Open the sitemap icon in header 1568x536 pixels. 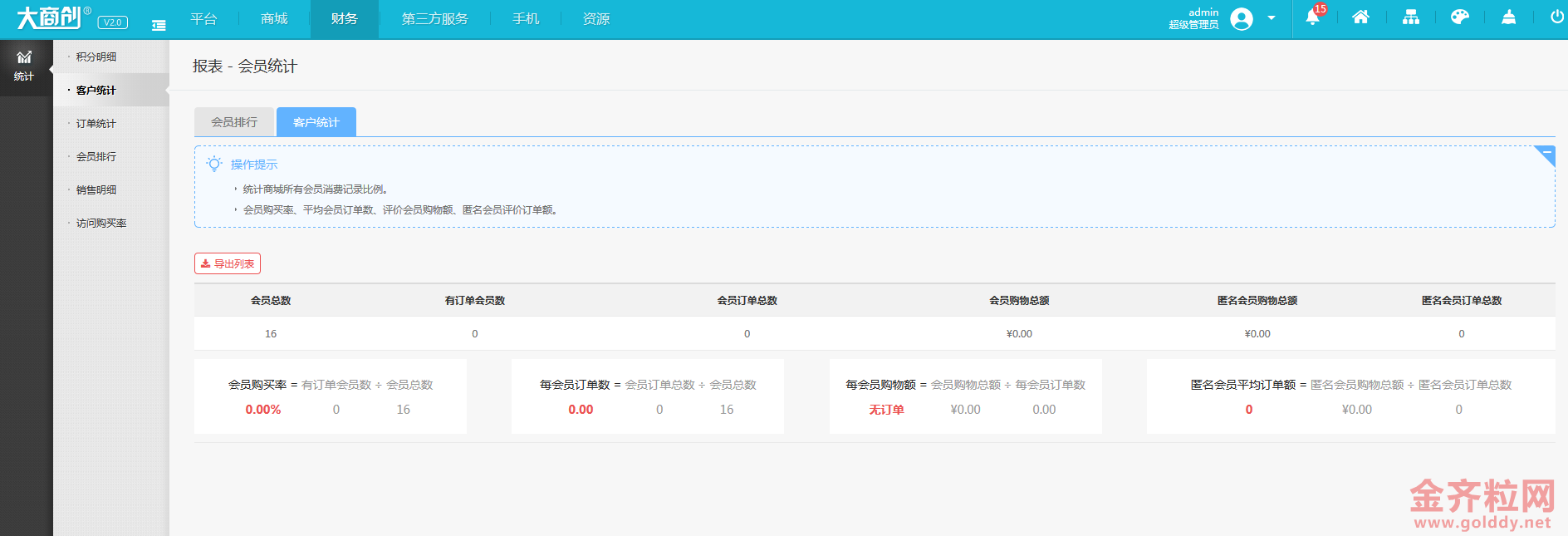(1410, 17)
